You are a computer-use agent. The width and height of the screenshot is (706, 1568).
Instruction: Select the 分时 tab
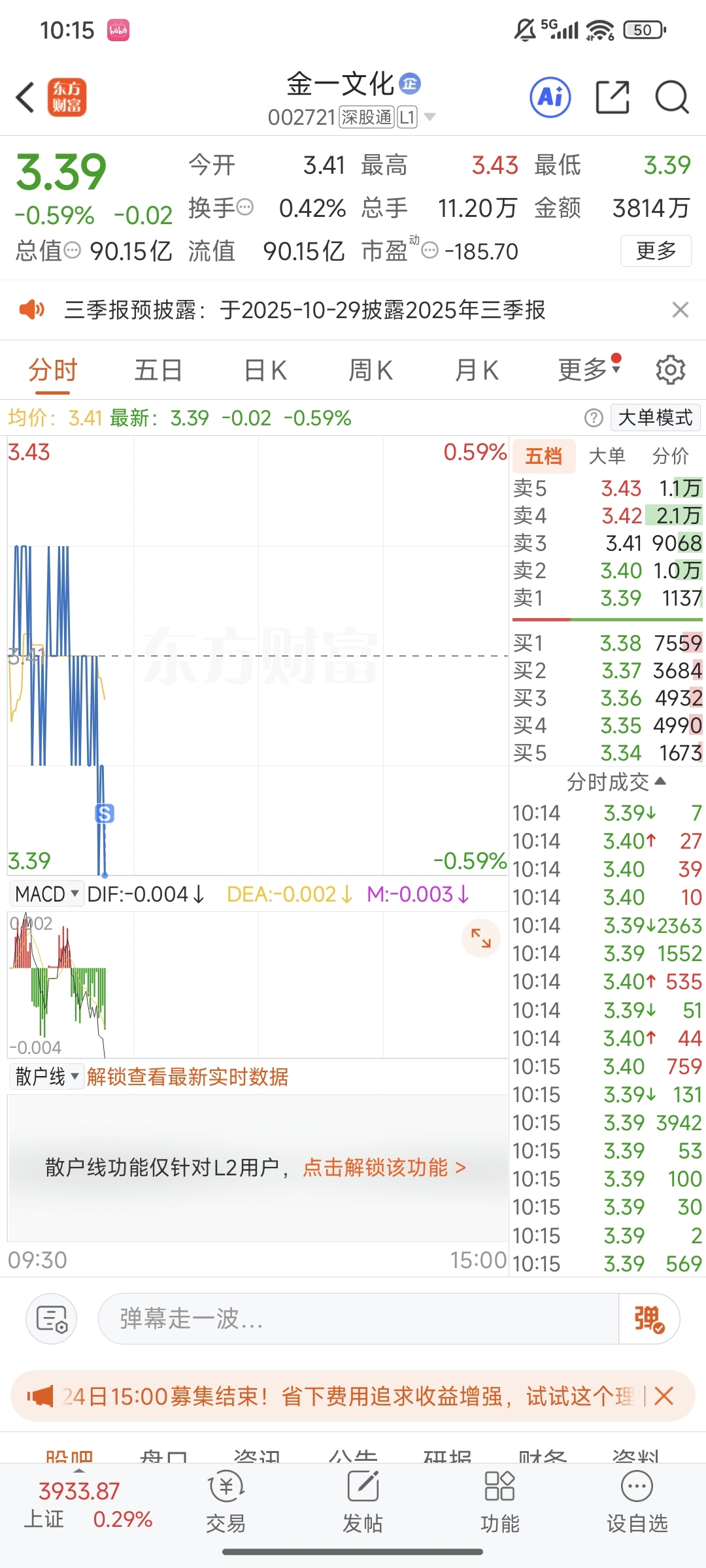[52, 370]
